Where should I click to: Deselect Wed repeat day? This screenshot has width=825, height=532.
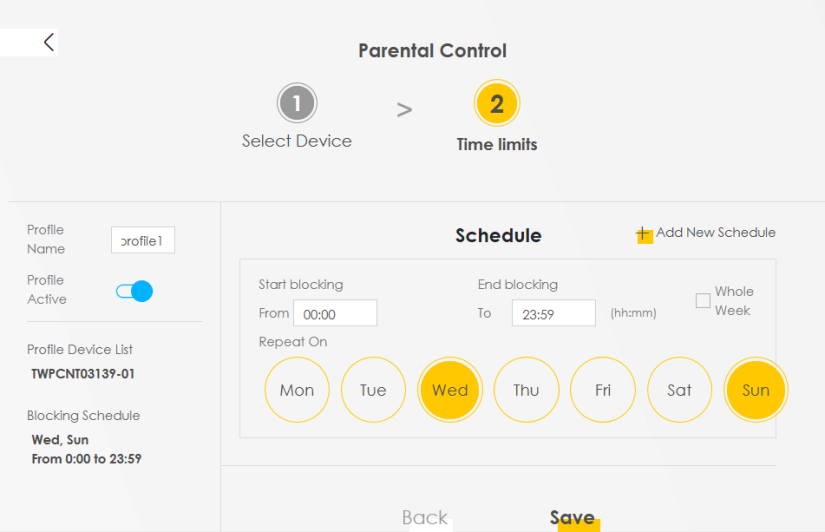[450, 390]
